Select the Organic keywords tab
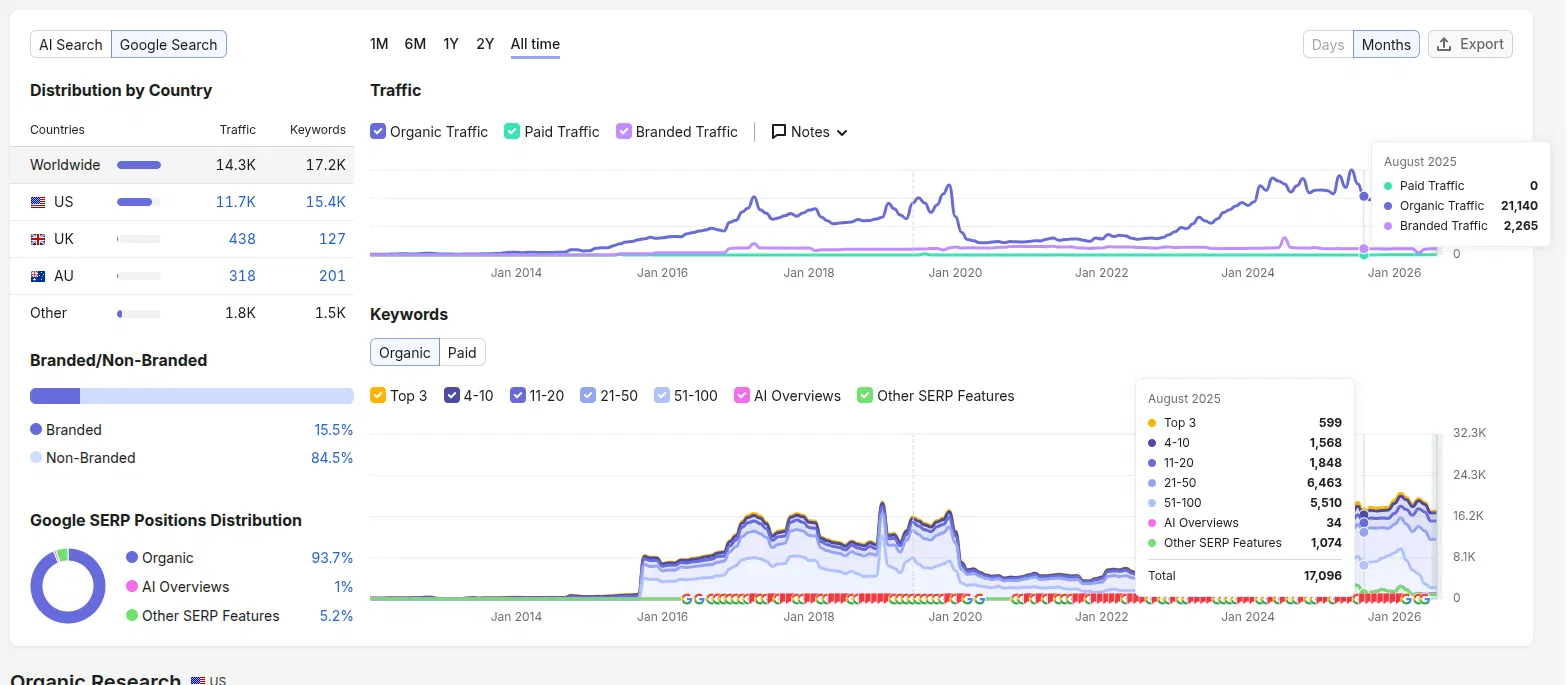The width and height of the screenshot is (1568, 685). click(405, 352)
